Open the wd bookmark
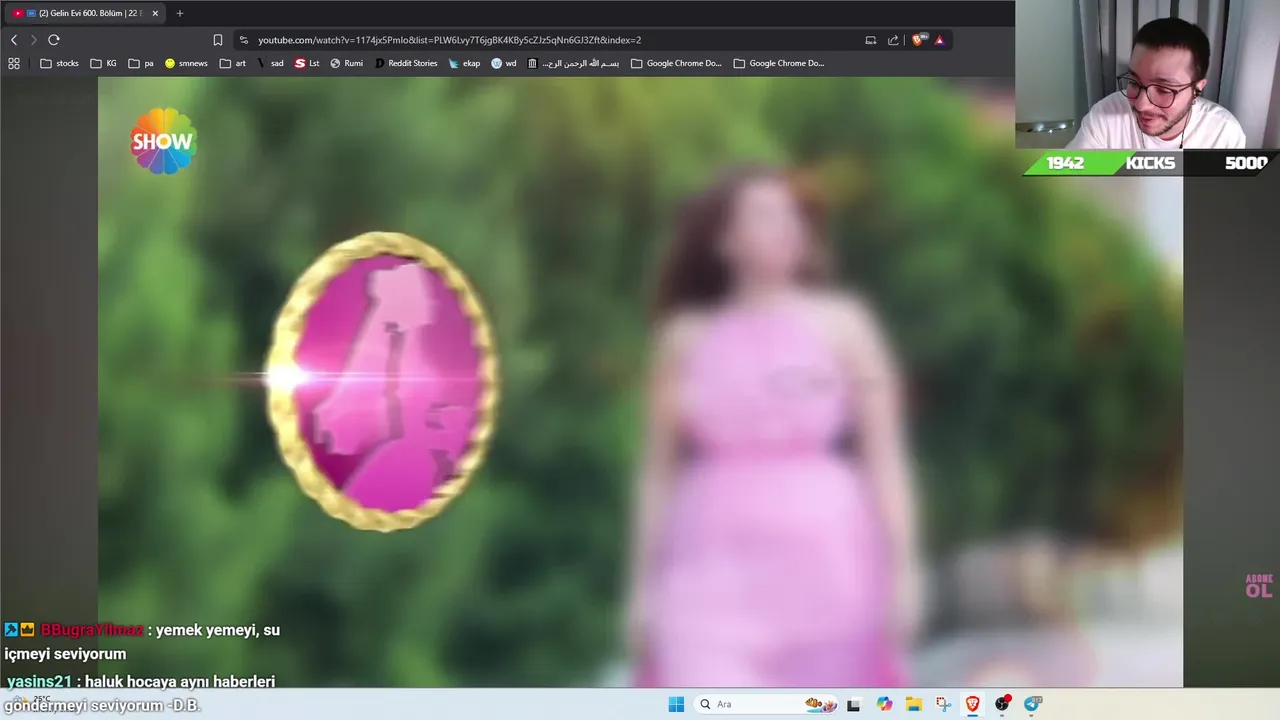Viewport: 1280px width, 720px height. click(504, 63)
